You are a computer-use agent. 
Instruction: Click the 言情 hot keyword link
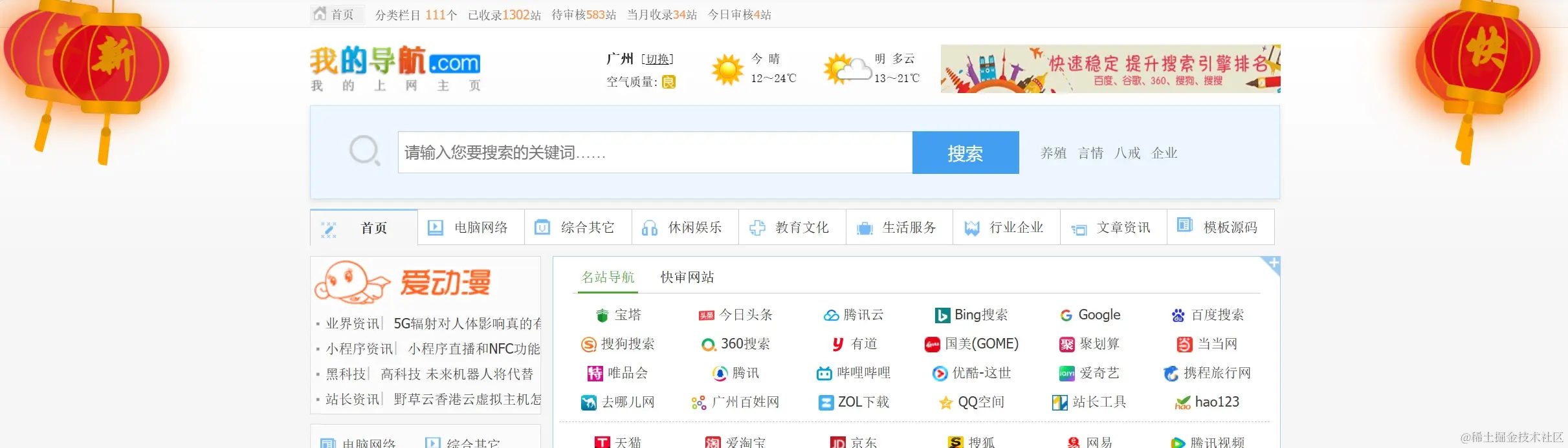[1090, 153]
